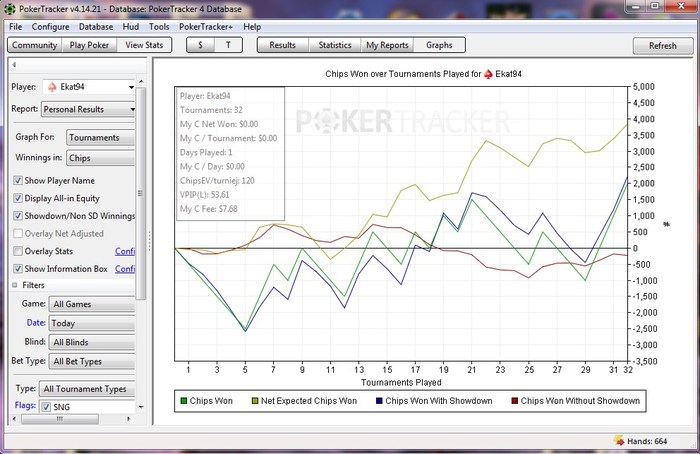Image resolution: width=700 pixels, height=454 pixels.
Task: Toggle Show Information Box checkbox
Action: [18, 269]
